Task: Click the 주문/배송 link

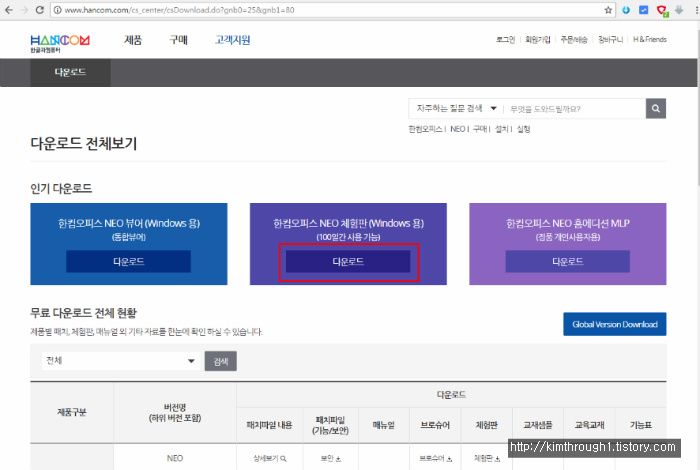Action: [x=574, y=40]
